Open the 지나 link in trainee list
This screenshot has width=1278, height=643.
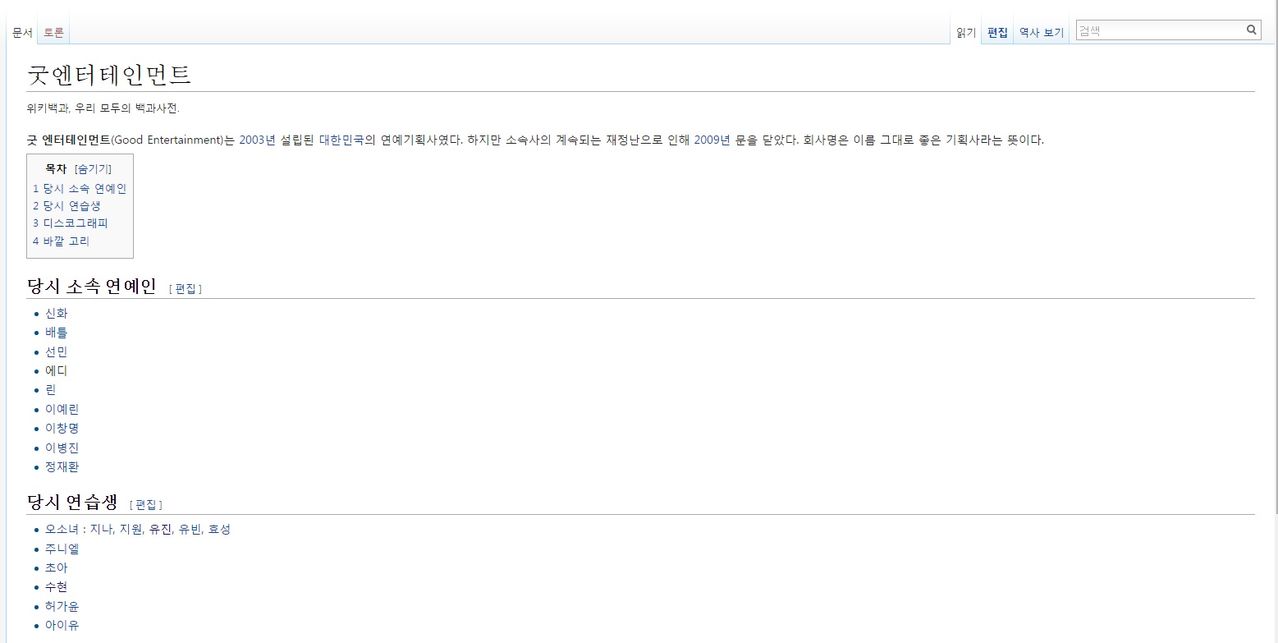pyautogui.click(x=101, y=529)
